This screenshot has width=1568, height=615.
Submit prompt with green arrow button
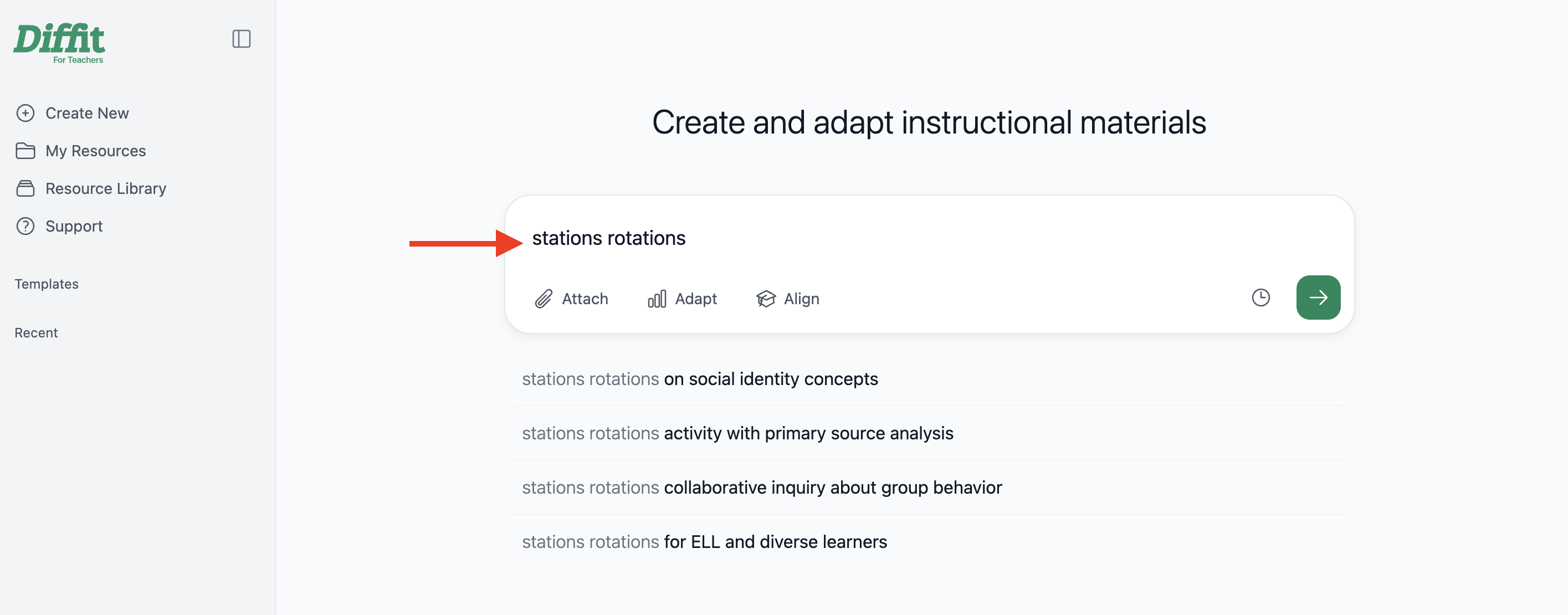coord(1318,298)
